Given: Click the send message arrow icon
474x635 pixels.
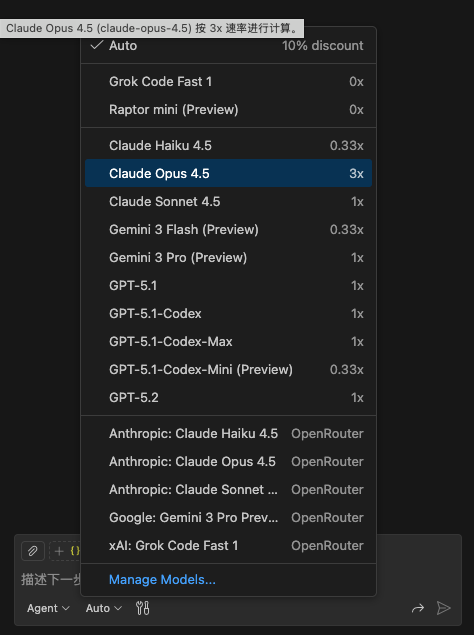Looking at the screenshot, I should [444, 608].
